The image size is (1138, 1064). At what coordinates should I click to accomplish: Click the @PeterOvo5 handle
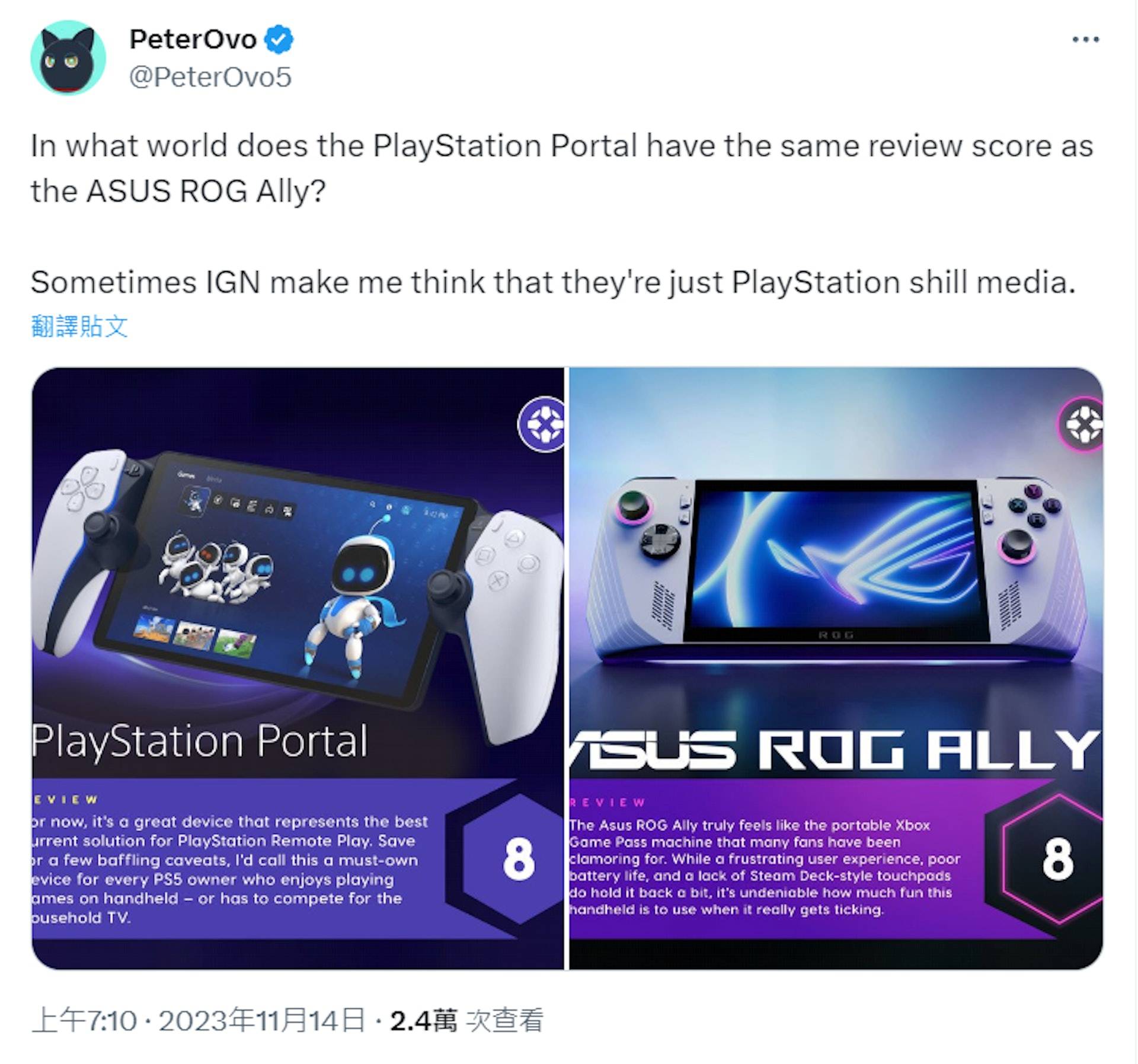point(212,76)
